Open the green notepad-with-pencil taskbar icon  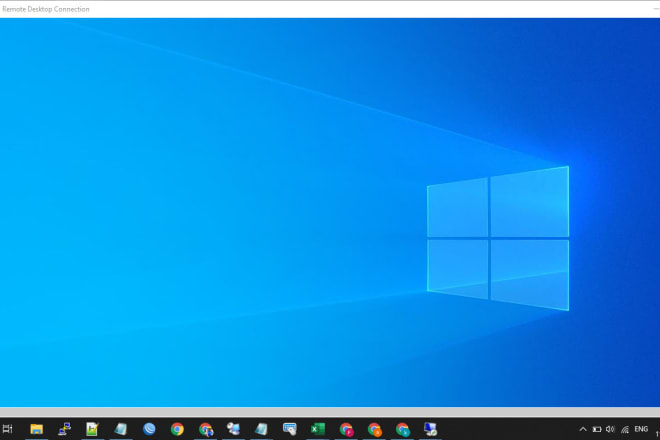pyautogui.click(x=92, y=429)
